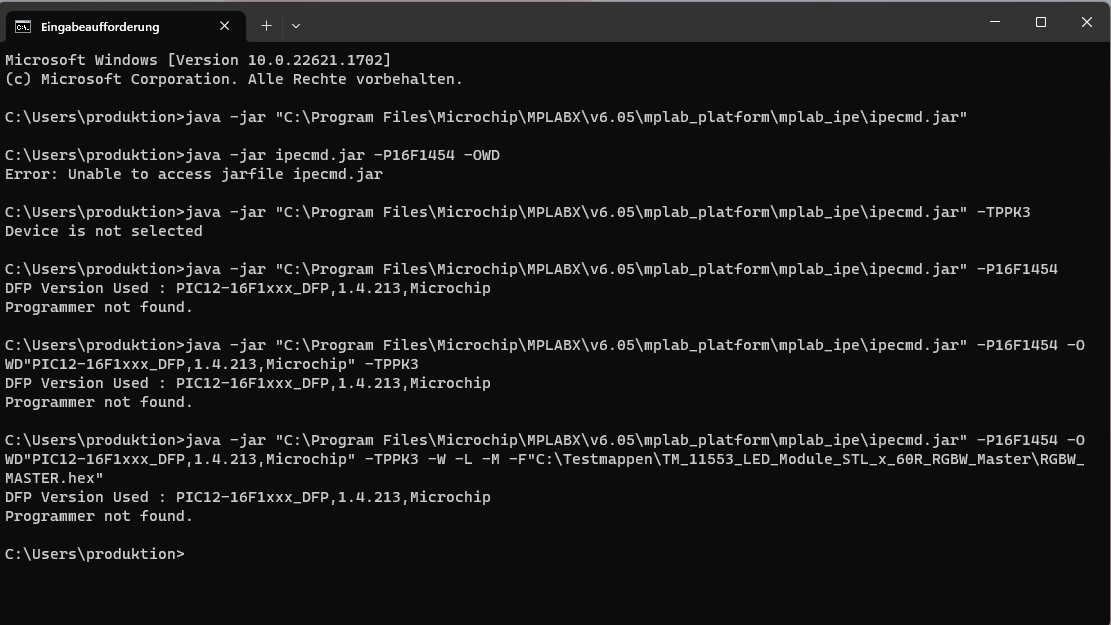Click the first "DFP Version Used" line
This screenshot has height=625, width=1111.
coord(247,288)
